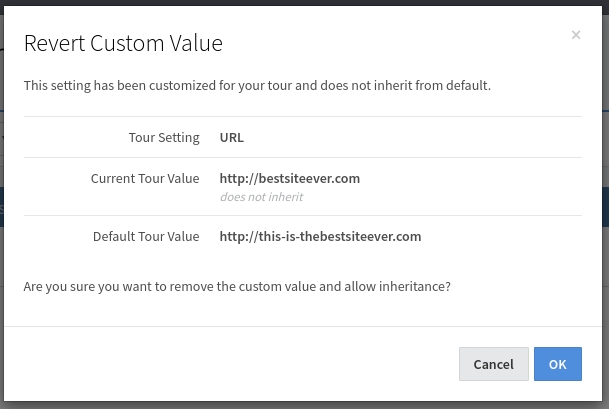Image resolution: width=609 pixels, height=409 pixels.
Task: Click 'default' ending the description sentence
Action: [x=467, y=86]
